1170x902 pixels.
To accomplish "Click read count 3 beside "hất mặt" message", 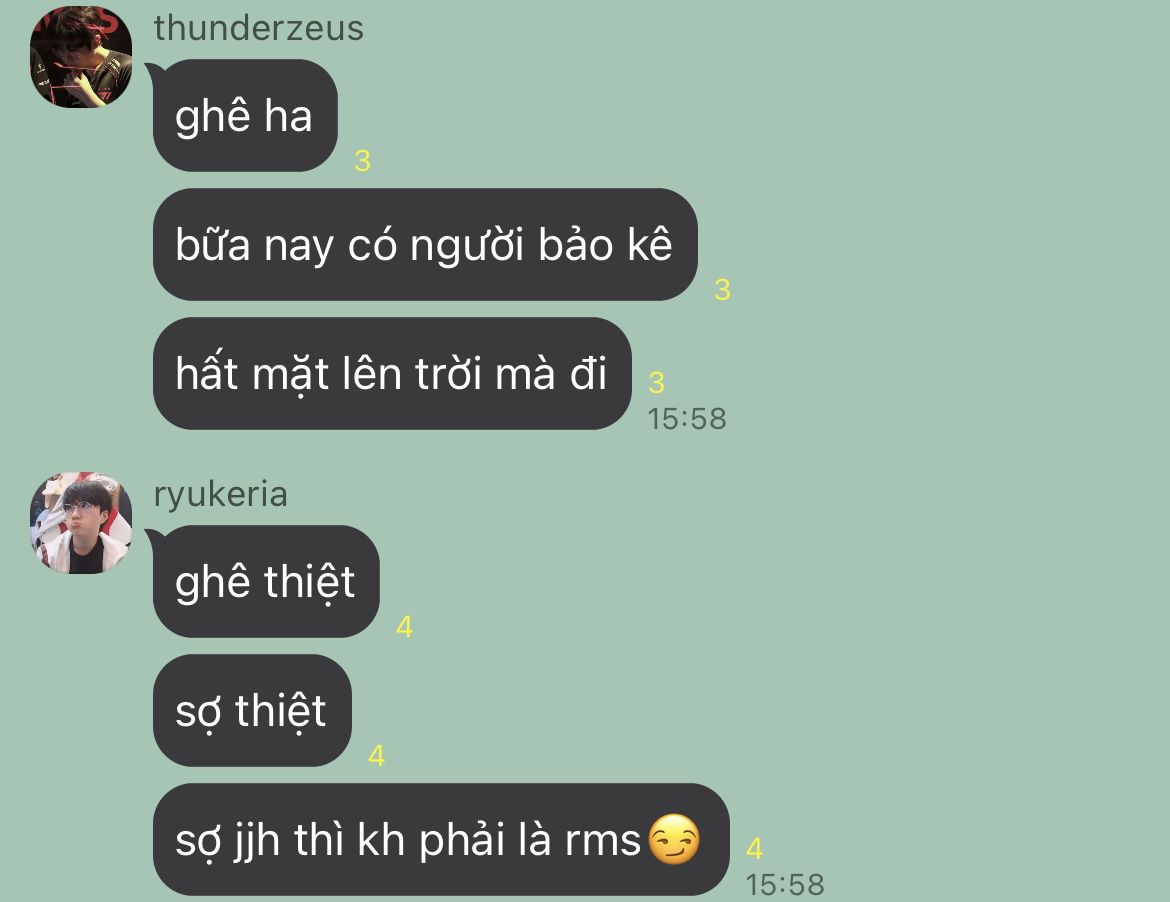I will click(657, 383).
